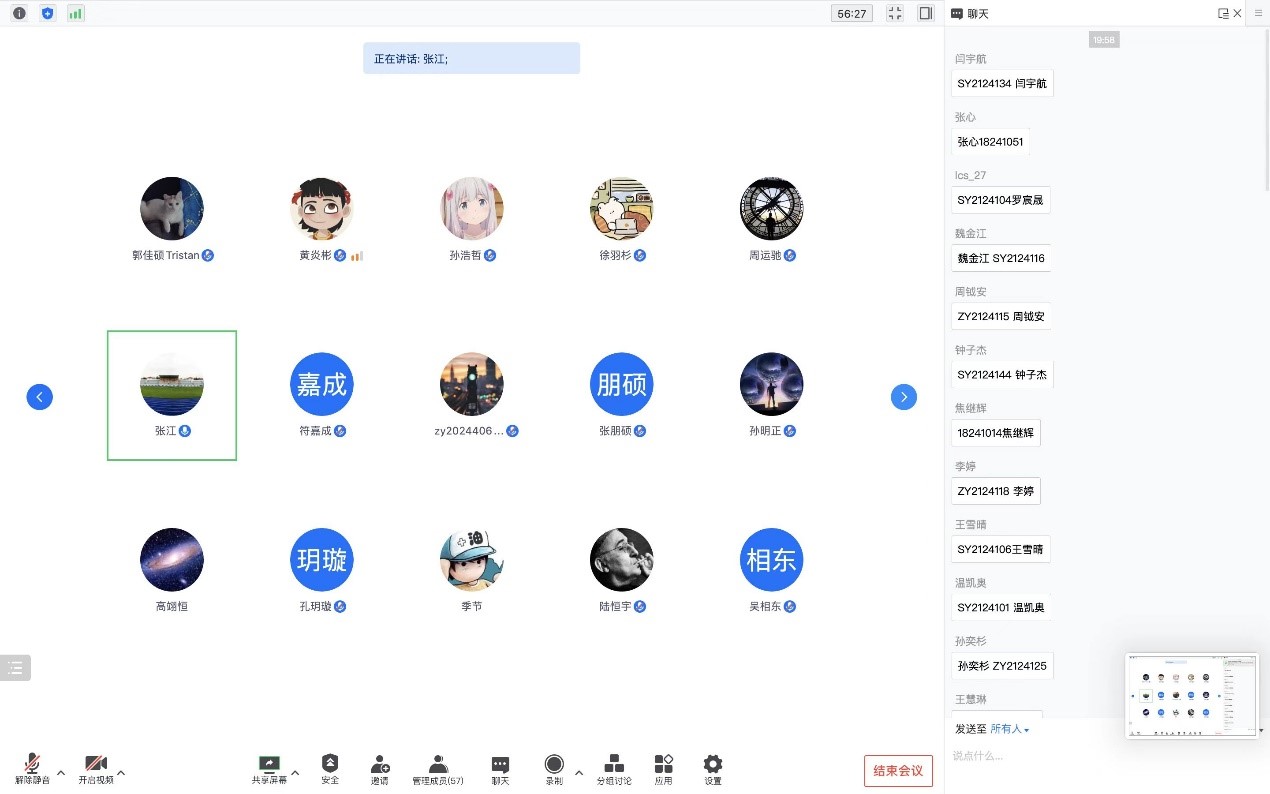Open Manage Members (管理成员) panel
1270x794 pixels.
pyautogui.click(x=437, y=765)
